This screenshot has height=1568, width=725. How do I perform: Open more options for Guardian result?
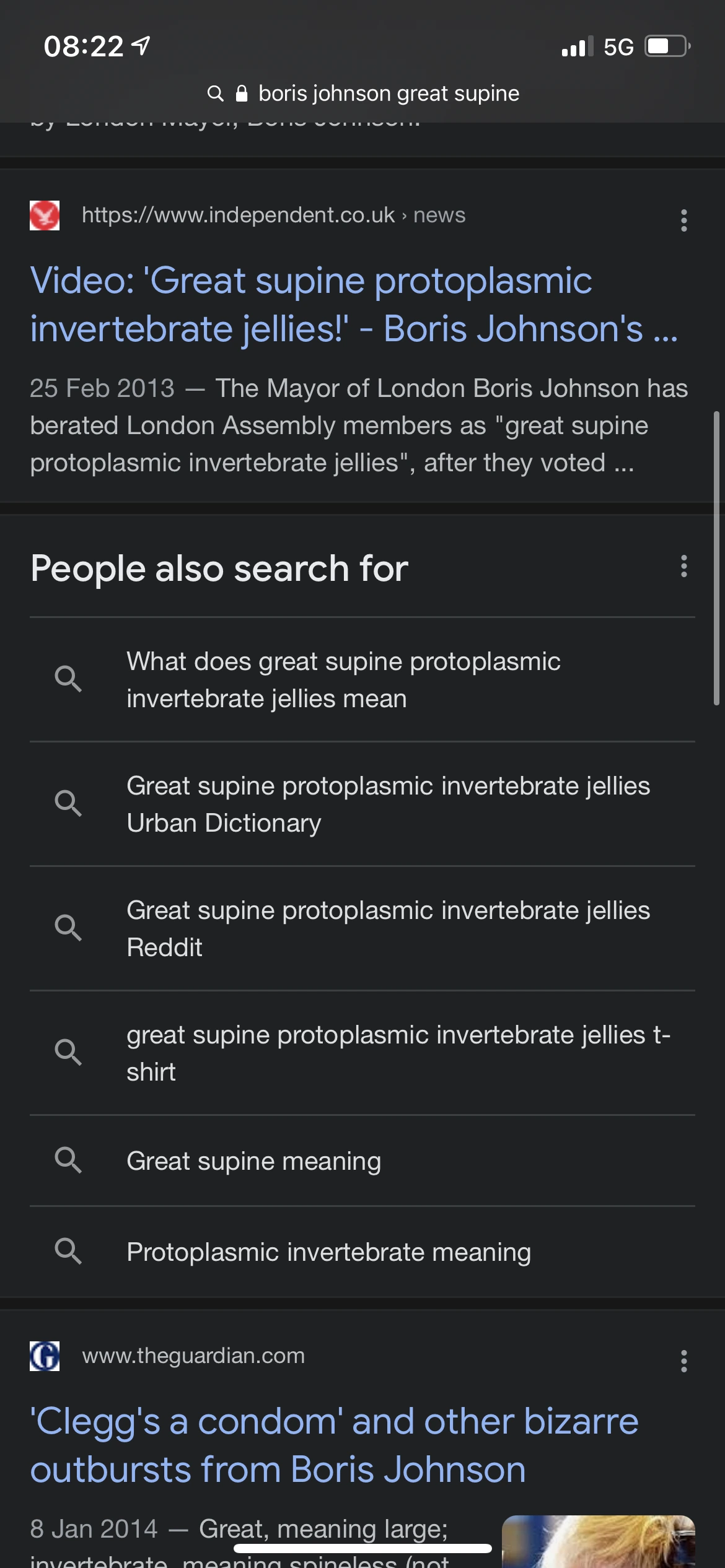point(683,1361)
